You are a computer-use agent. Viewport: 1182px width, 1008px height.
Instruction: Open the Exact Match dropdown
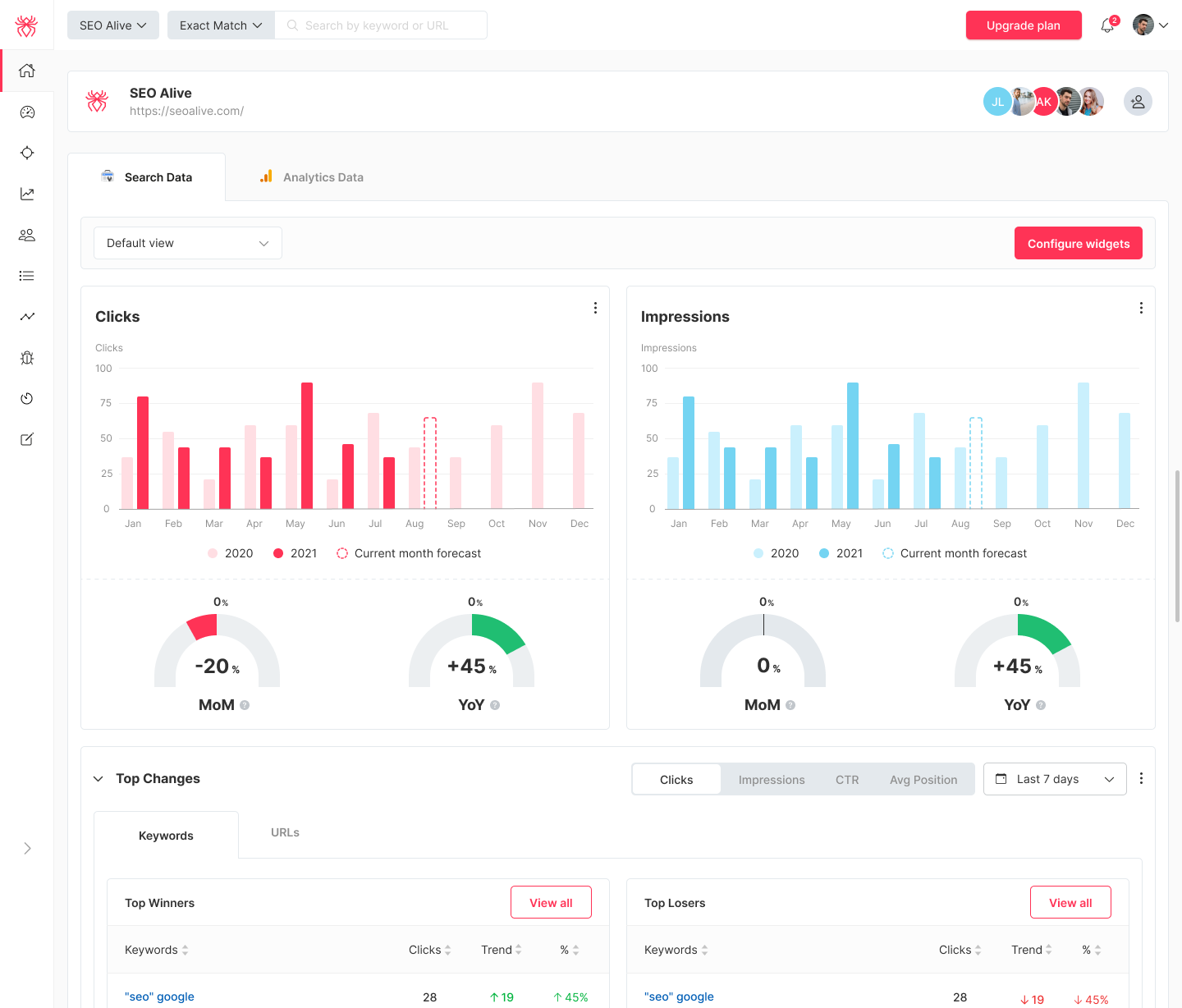pyautogui.click(x=221, y=25)
